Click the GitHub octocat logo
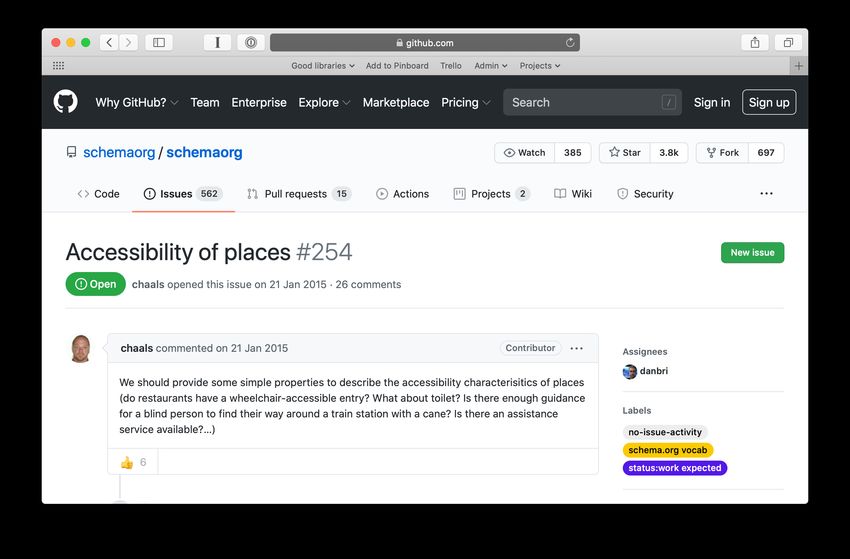850x559 pixels. point(66,102)
